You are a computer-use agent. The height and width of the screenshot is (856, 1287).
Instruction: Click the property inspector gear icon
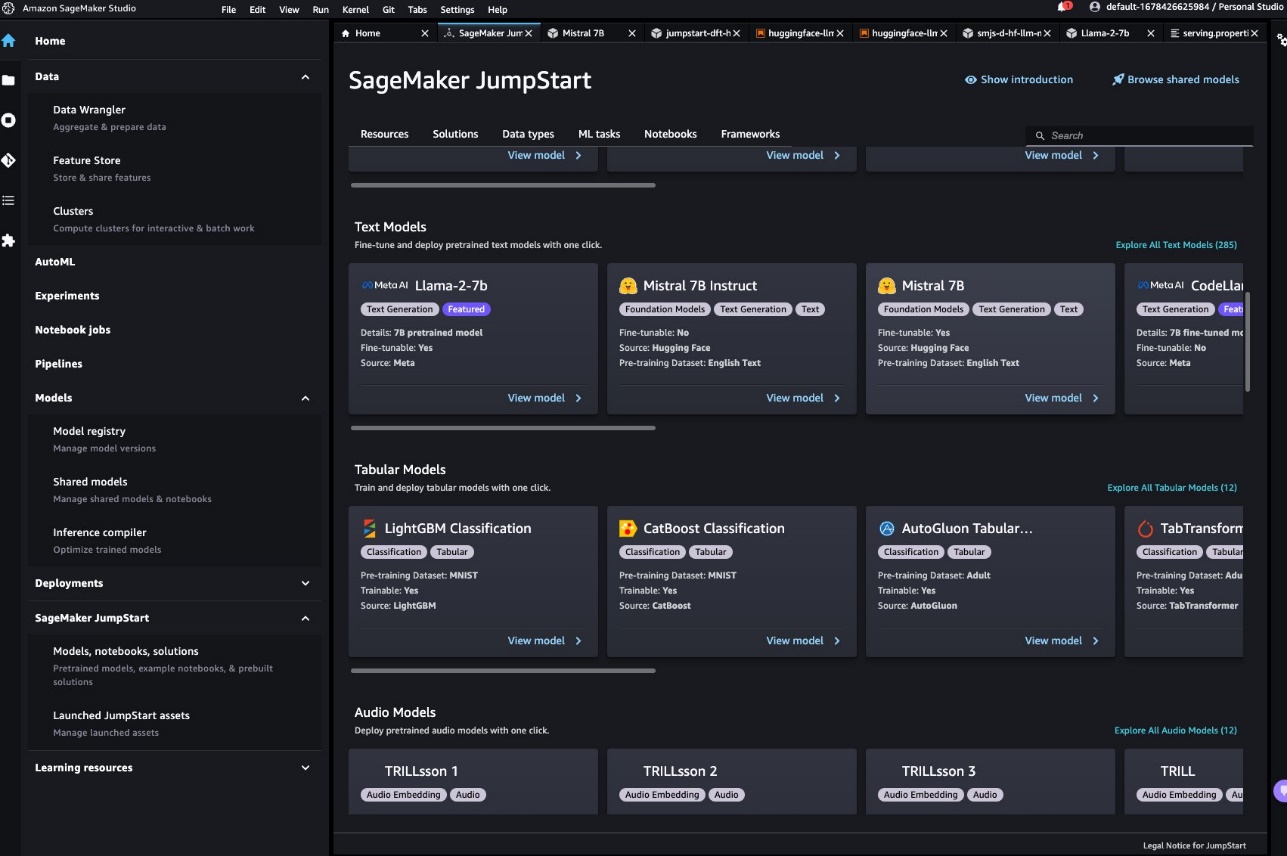click(1281, 40)
